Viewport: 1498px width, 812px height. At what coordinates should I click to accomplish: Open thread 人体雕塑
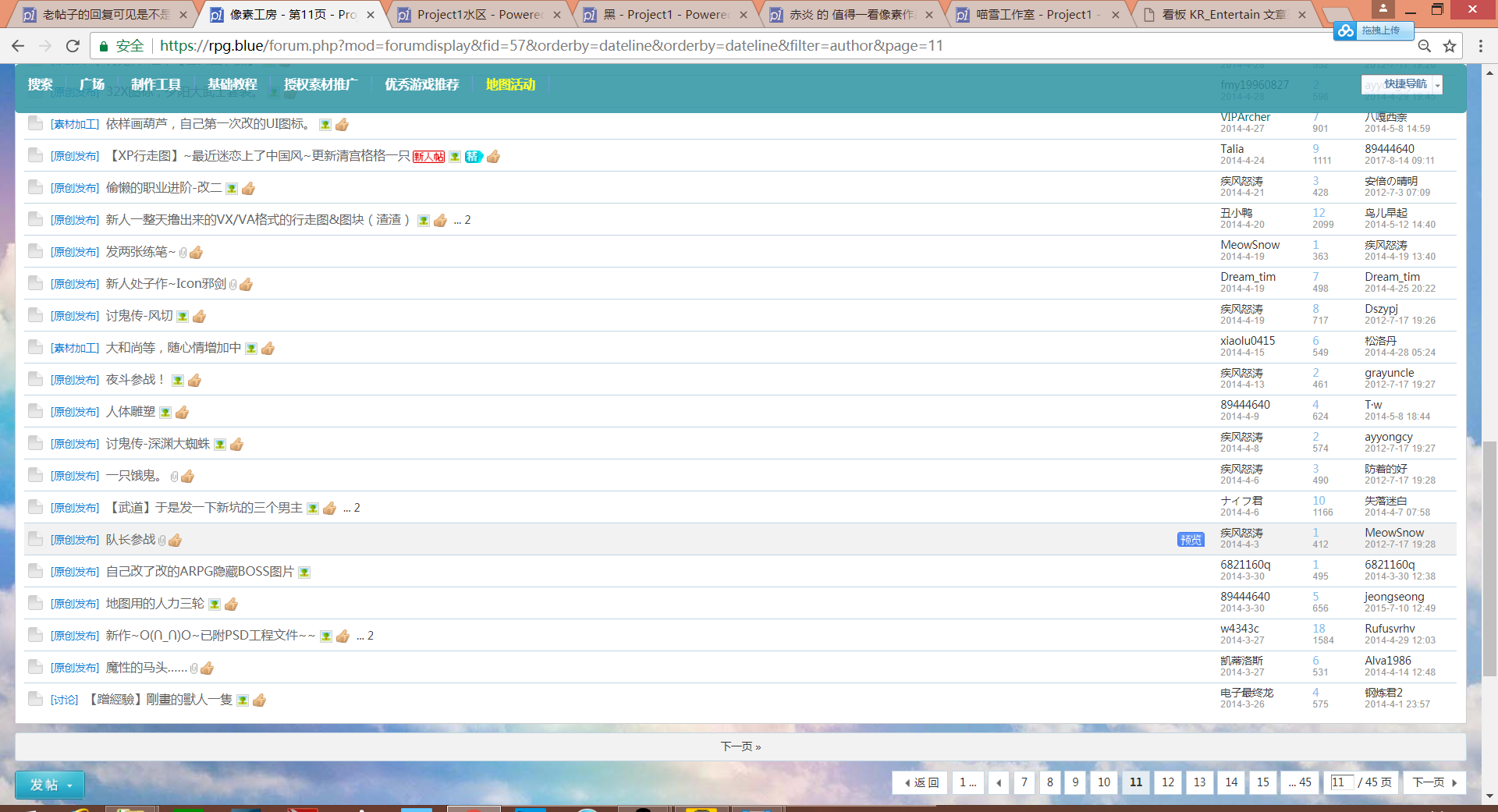point(130,411)
